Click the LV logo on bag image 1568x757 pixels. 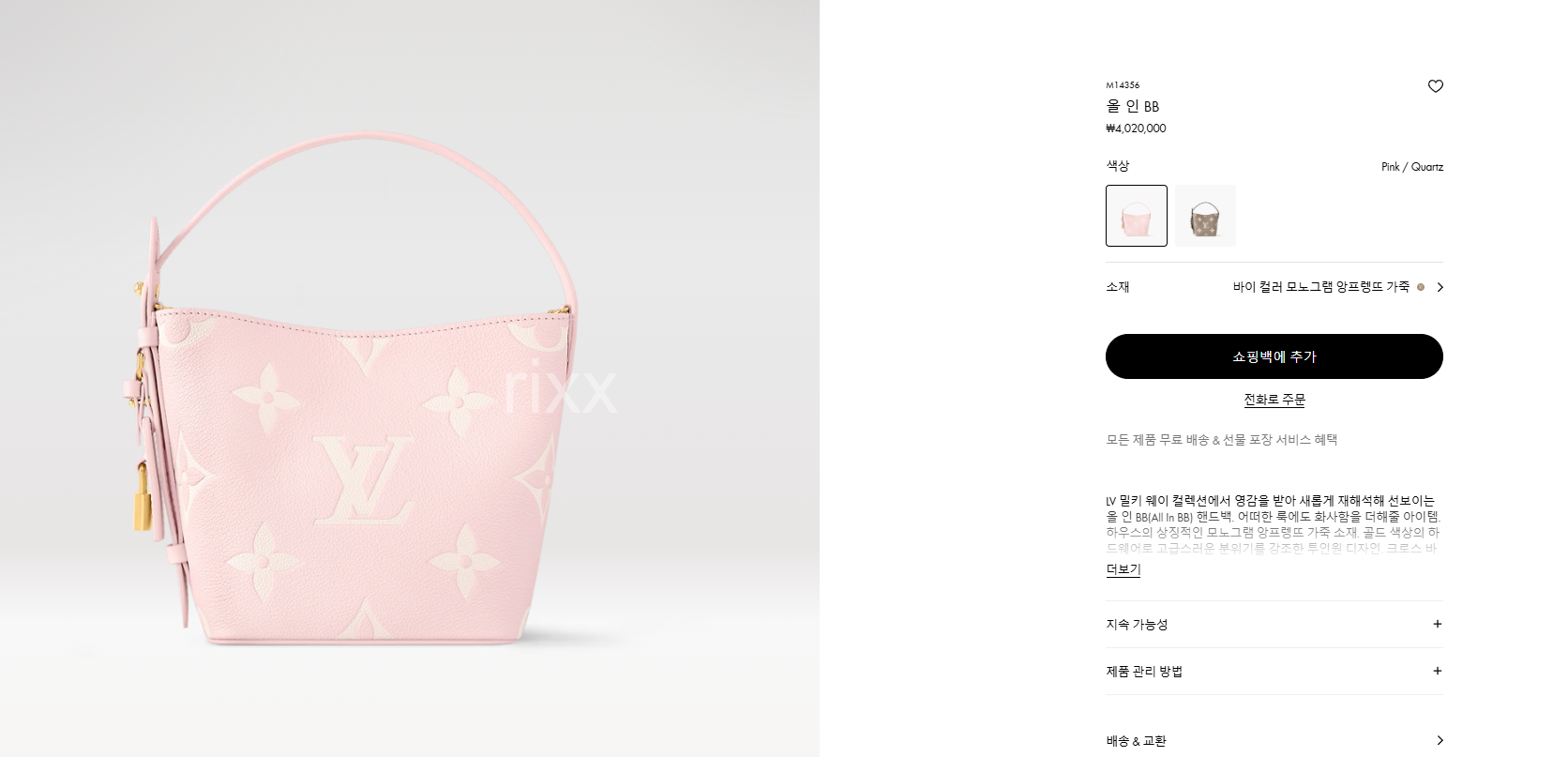click(x=364, y=480)
